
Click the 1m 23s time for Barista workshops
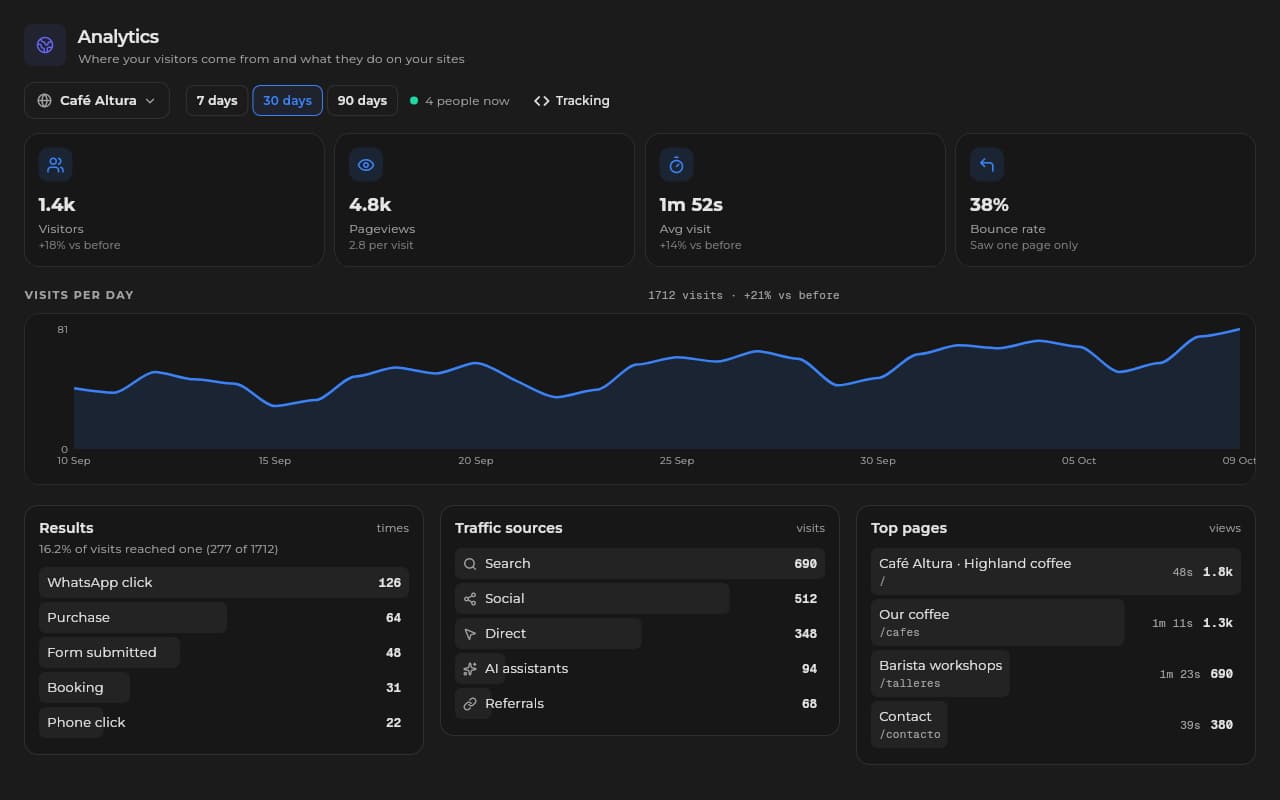tap(1180, 675)
